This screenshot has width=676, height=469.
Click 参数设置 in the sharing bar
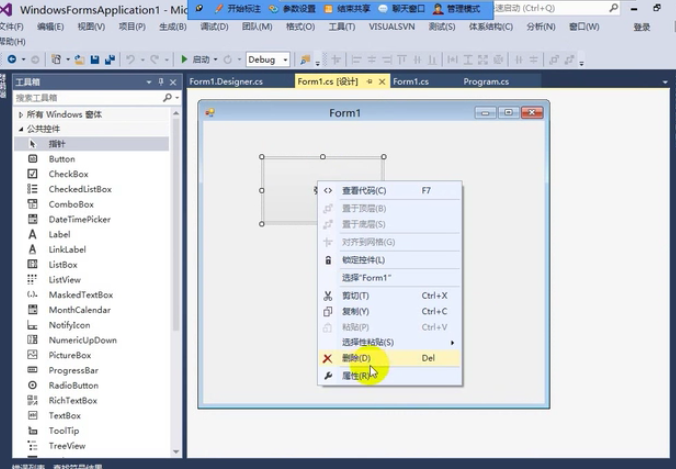292,9
